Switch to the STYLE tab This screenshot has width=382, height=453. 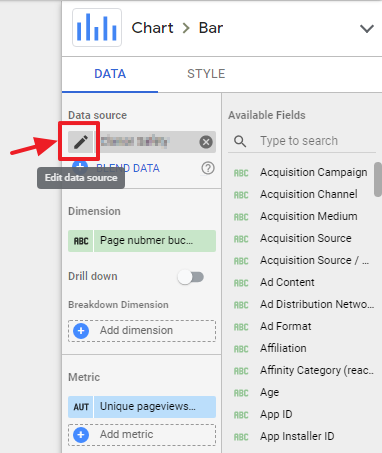206,74
